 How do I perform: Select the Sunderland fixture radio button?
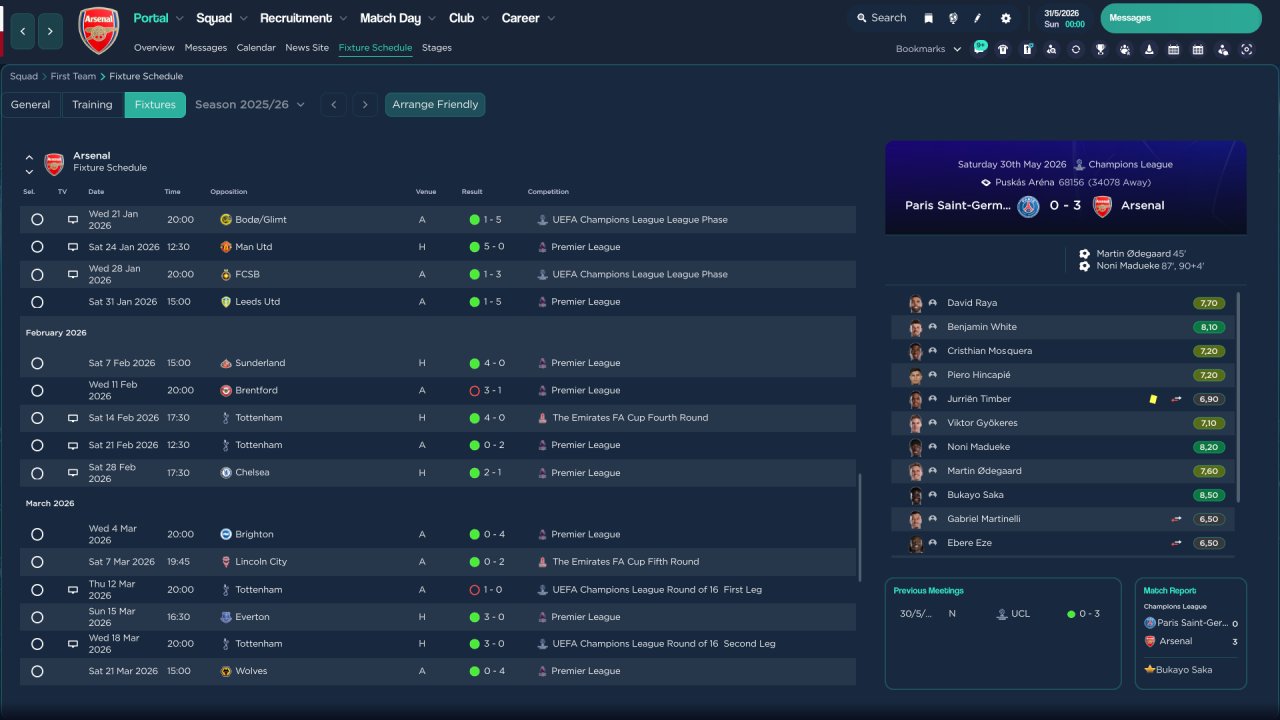[37, 363]
